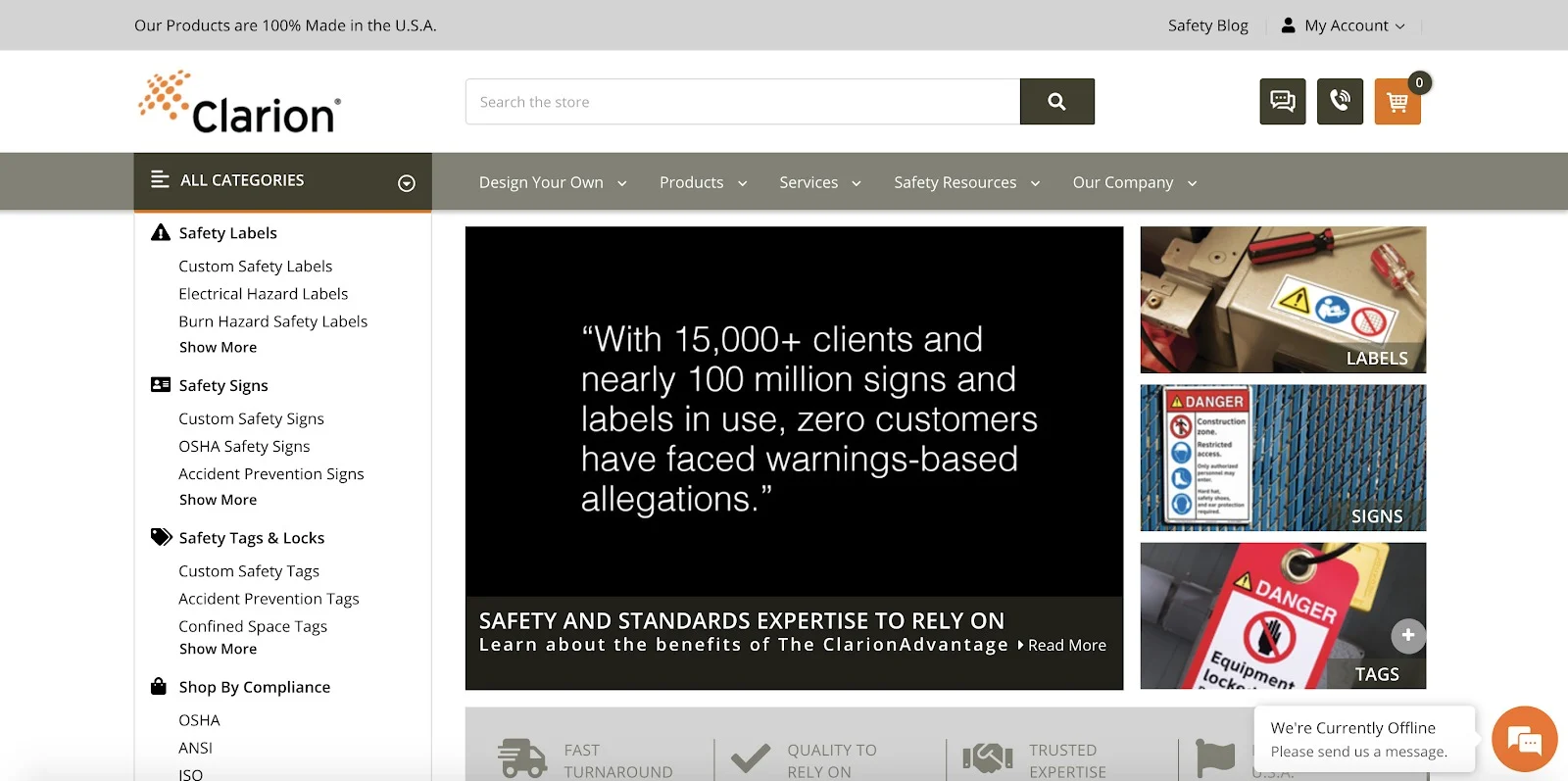Click the All Categories hamburger icon

[x=160, y=179]
